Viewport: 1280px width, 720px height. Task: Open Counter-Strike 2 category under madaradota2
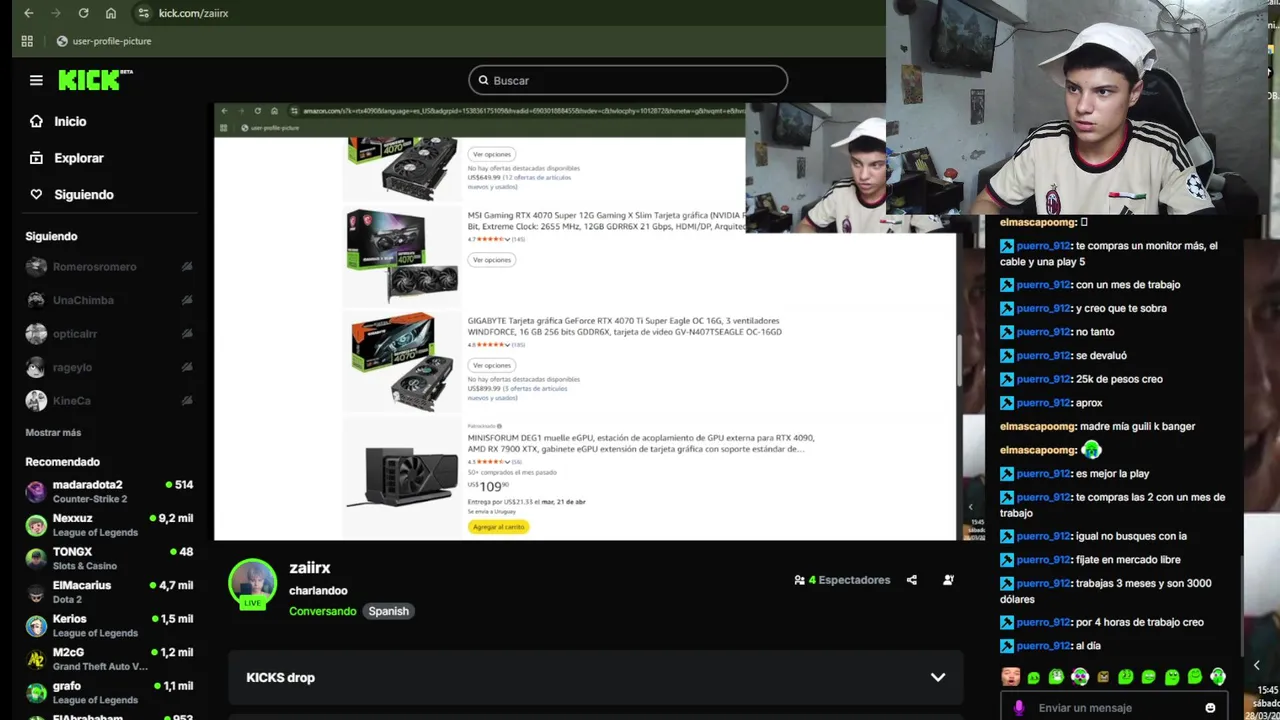pos(90,499)
